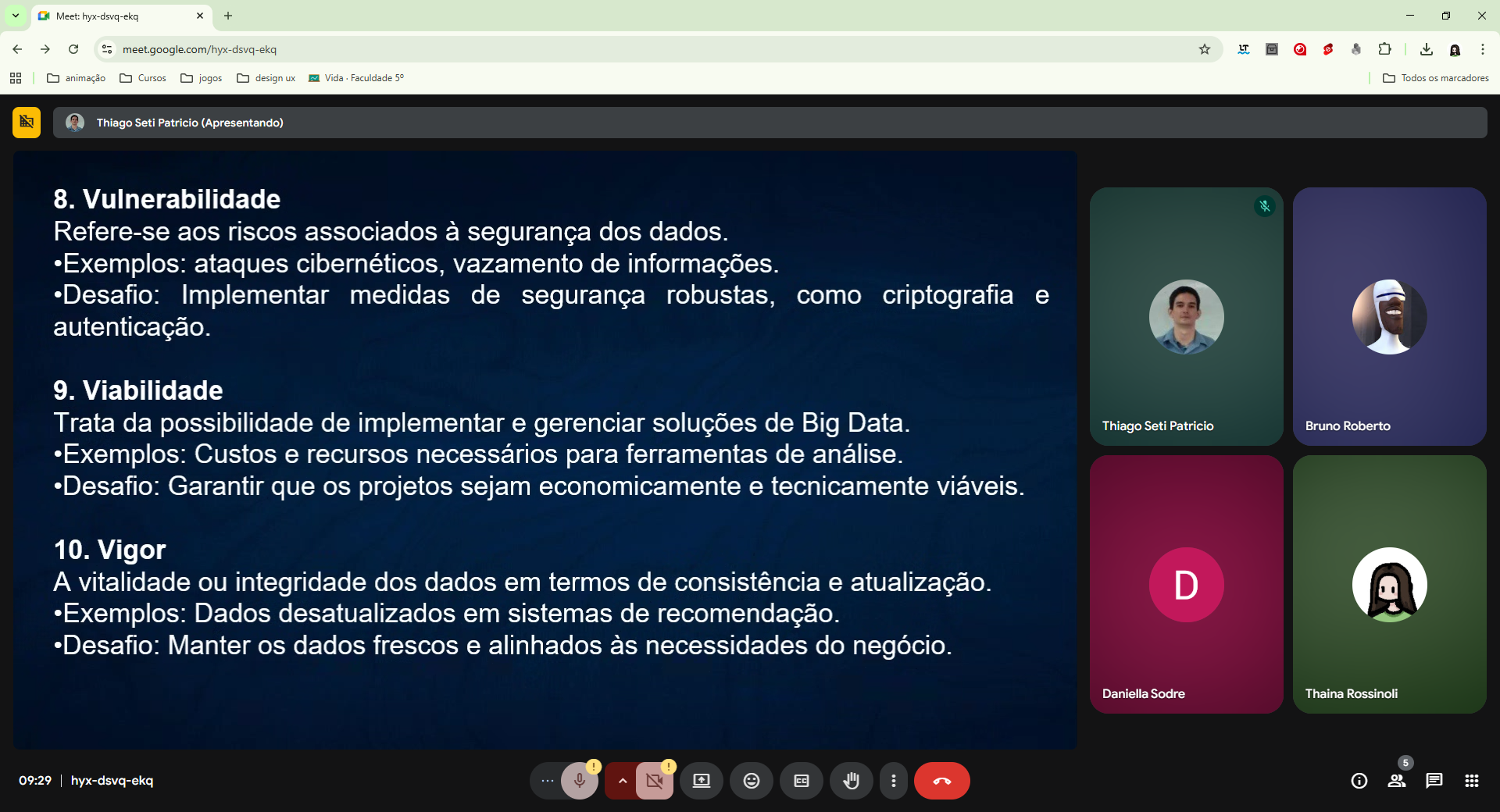Click the presenter avatar in the presenting bar

point(75,123)
